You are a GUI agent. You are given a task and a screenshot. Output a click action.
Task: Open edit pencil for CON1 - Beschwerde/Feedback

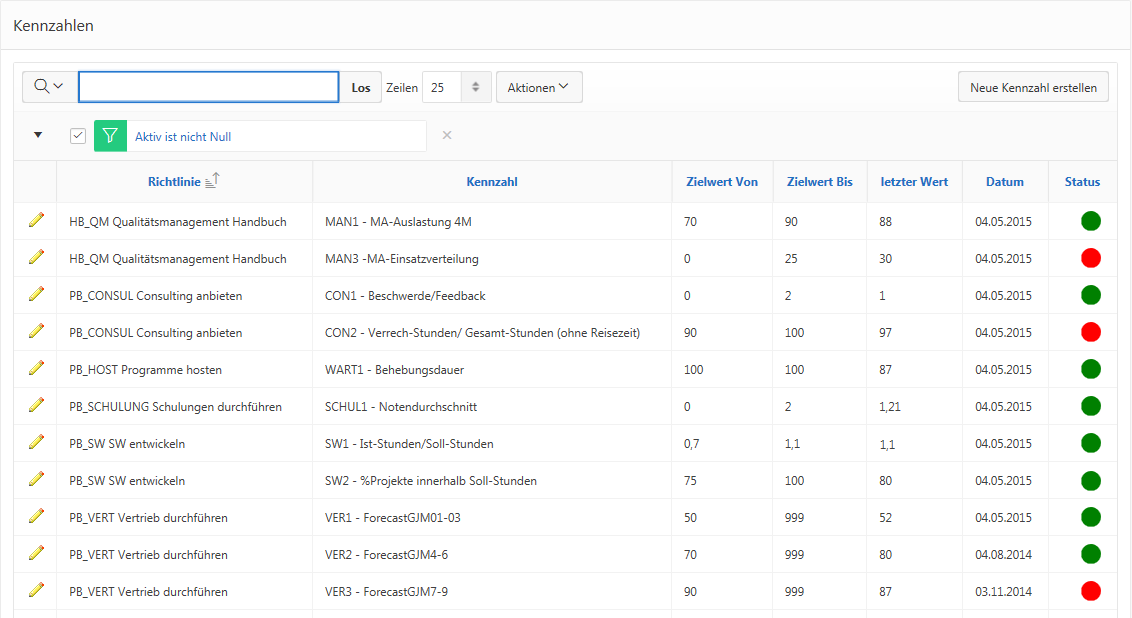tap(37, 294)
